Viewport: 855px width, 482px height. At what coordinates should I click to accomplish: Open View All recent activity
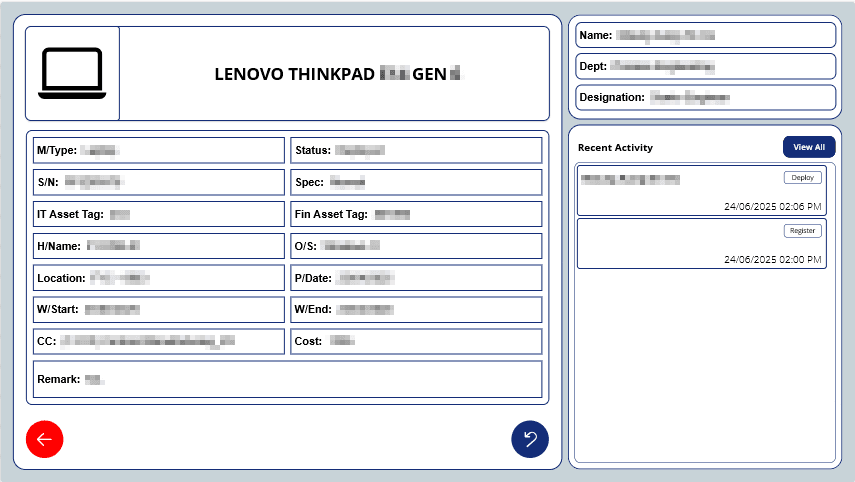click(x=808, y=147)
